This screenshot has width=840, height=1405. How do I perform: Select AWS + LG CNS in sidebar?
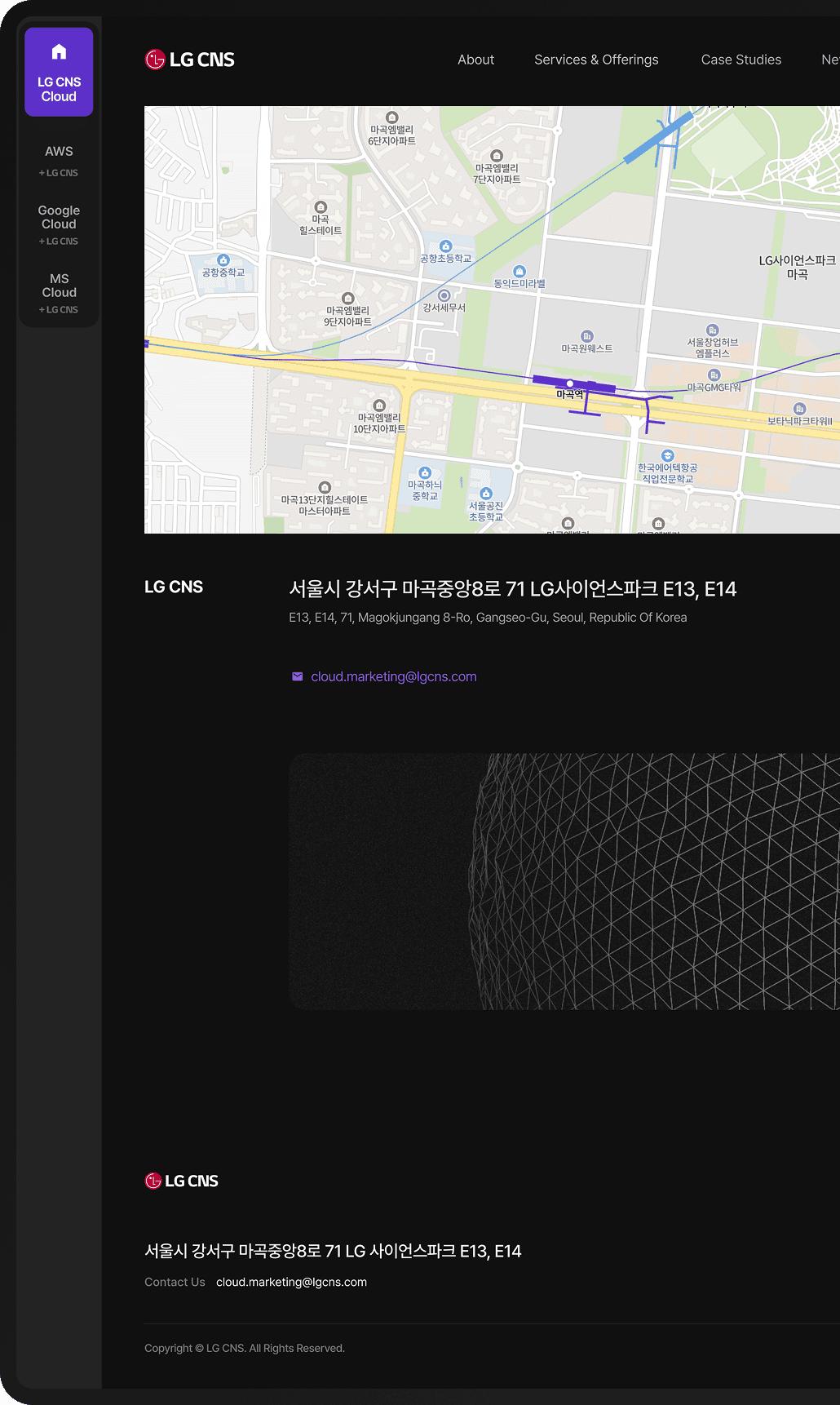(59, 161)
